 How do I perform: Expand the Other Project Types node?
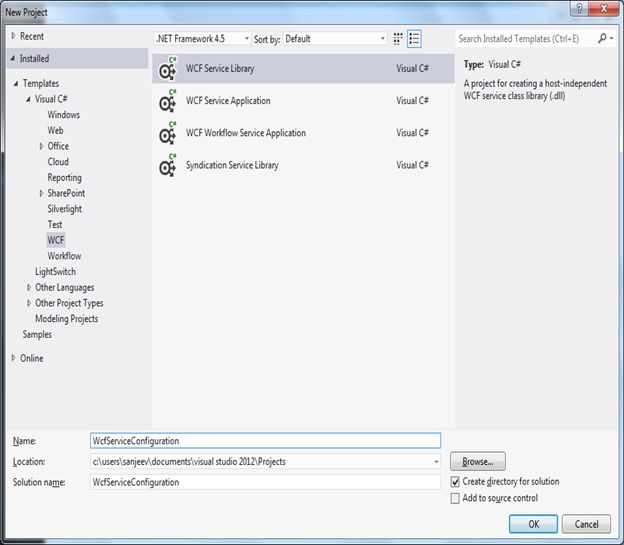click(x=29, y=303)
